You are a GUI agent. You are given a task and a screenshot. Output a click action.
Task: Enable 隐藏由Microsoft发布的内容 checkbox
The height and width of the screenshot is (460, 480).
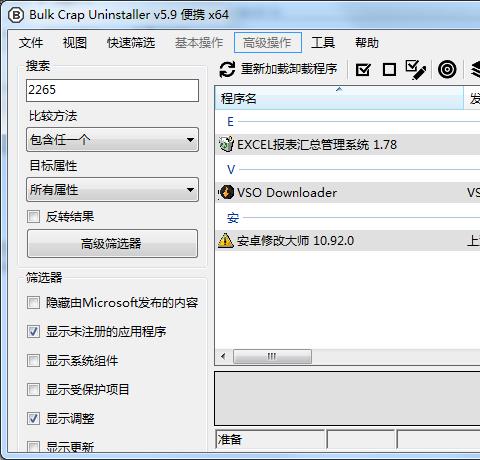click(33, 303)
